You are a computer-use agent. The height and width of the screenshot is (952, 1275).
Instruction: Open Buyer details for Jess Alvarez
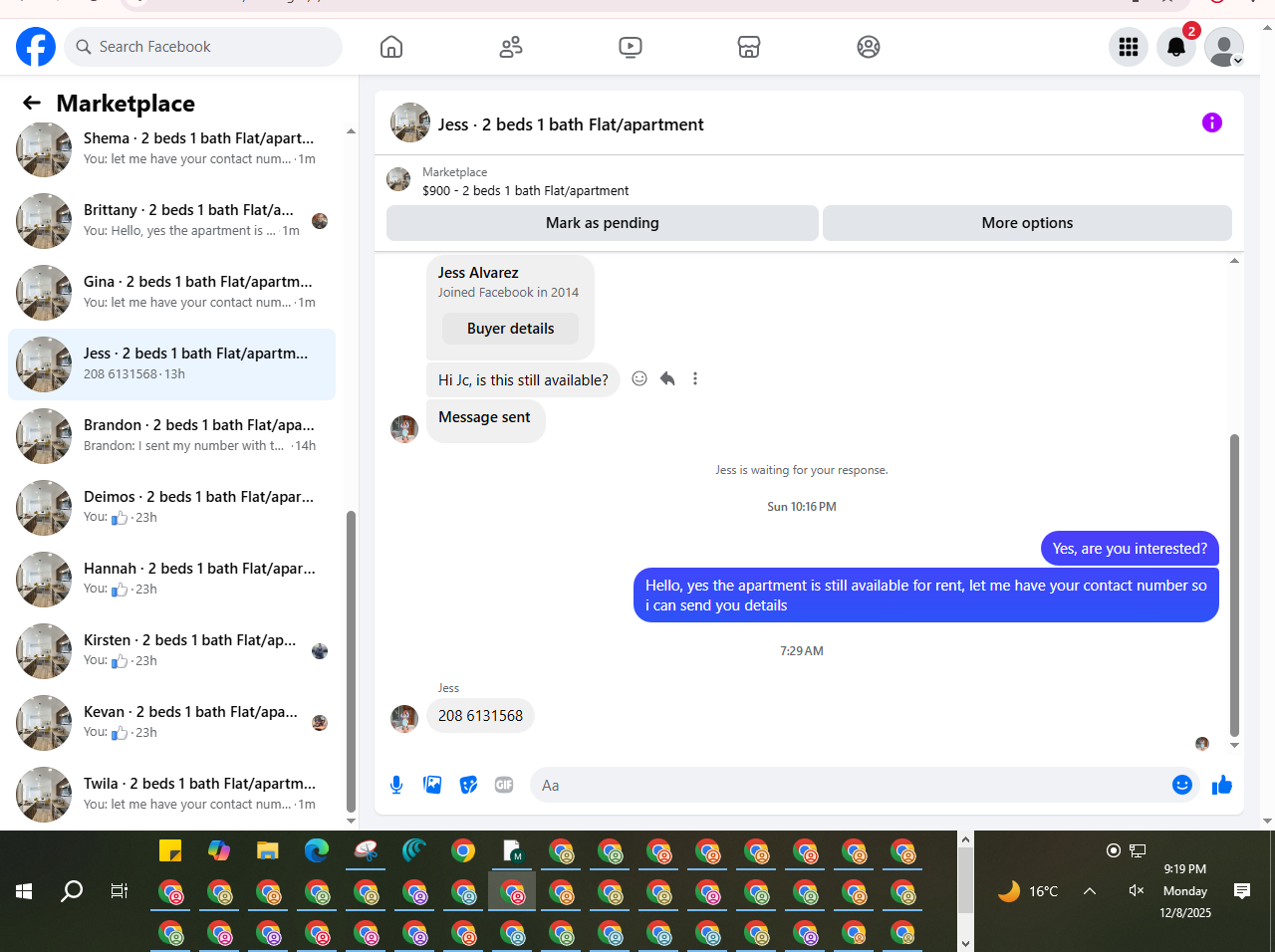pyautogui.click(x=511, y=329)
